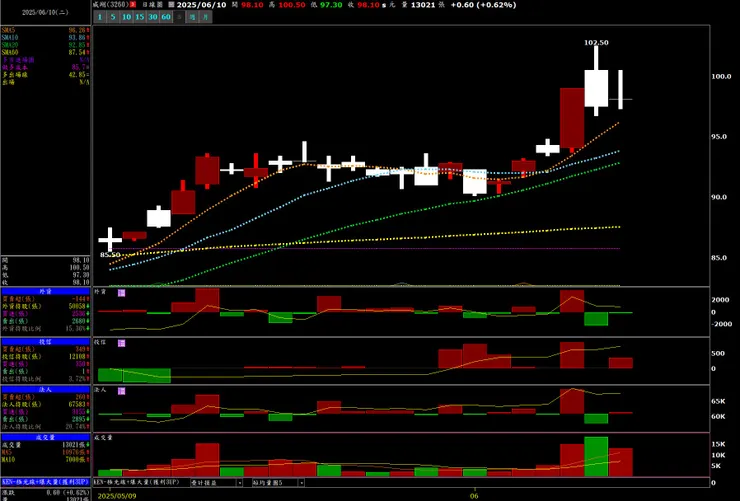Click the tall white 102.50 candlestick
This screenshot has height=501, width=740.
click(596, 88)
